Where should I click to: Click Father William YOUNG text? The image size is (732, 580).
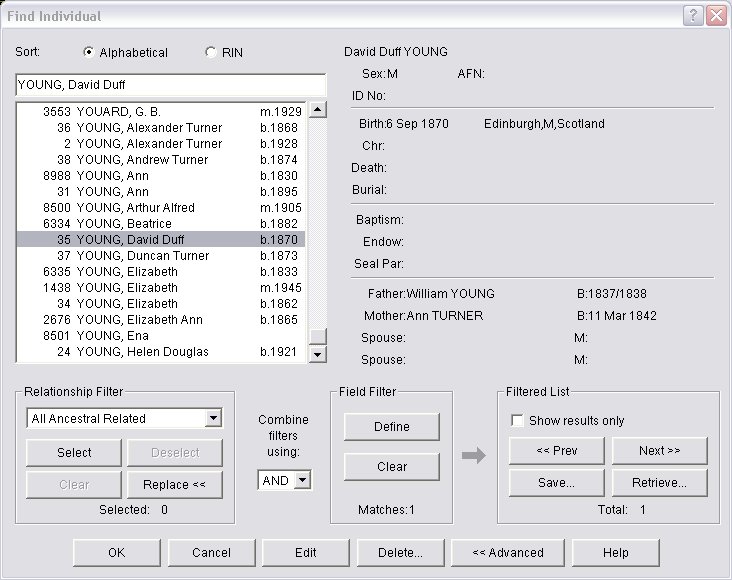click(x=431, y=294)
